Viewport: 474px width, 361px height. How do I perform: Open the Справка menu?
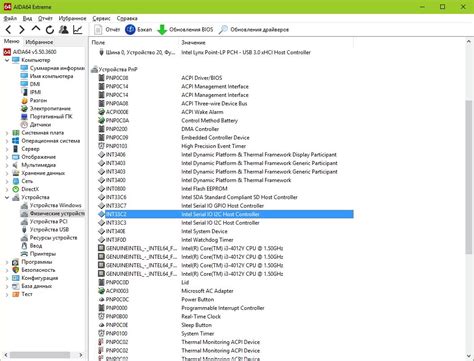[x=127, y=18]
